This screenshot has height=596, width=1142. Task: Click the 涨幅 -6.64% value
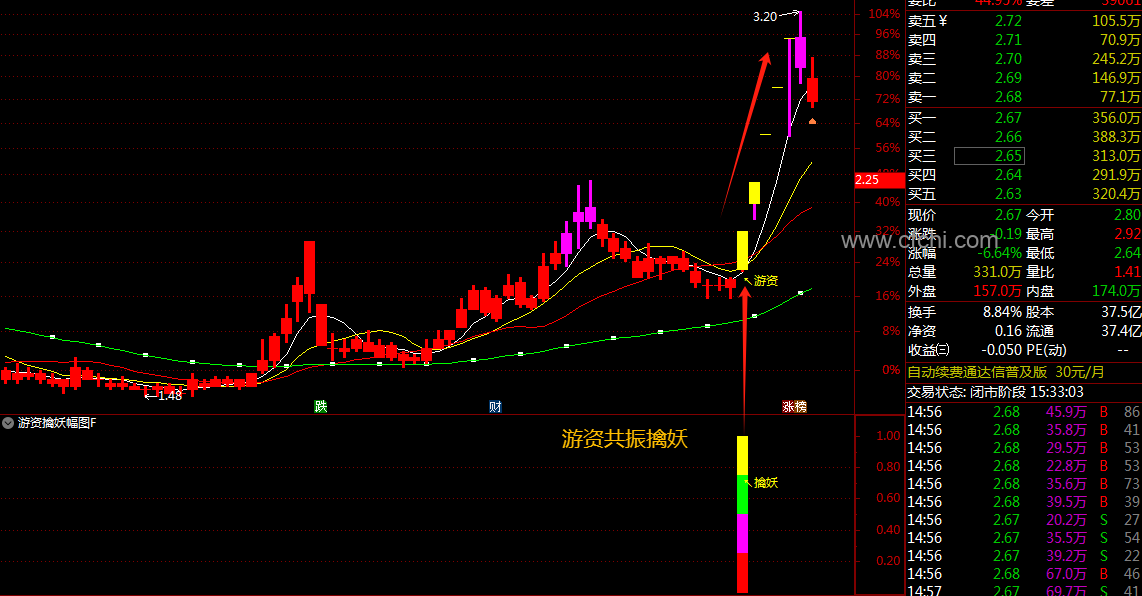point(999,253)
